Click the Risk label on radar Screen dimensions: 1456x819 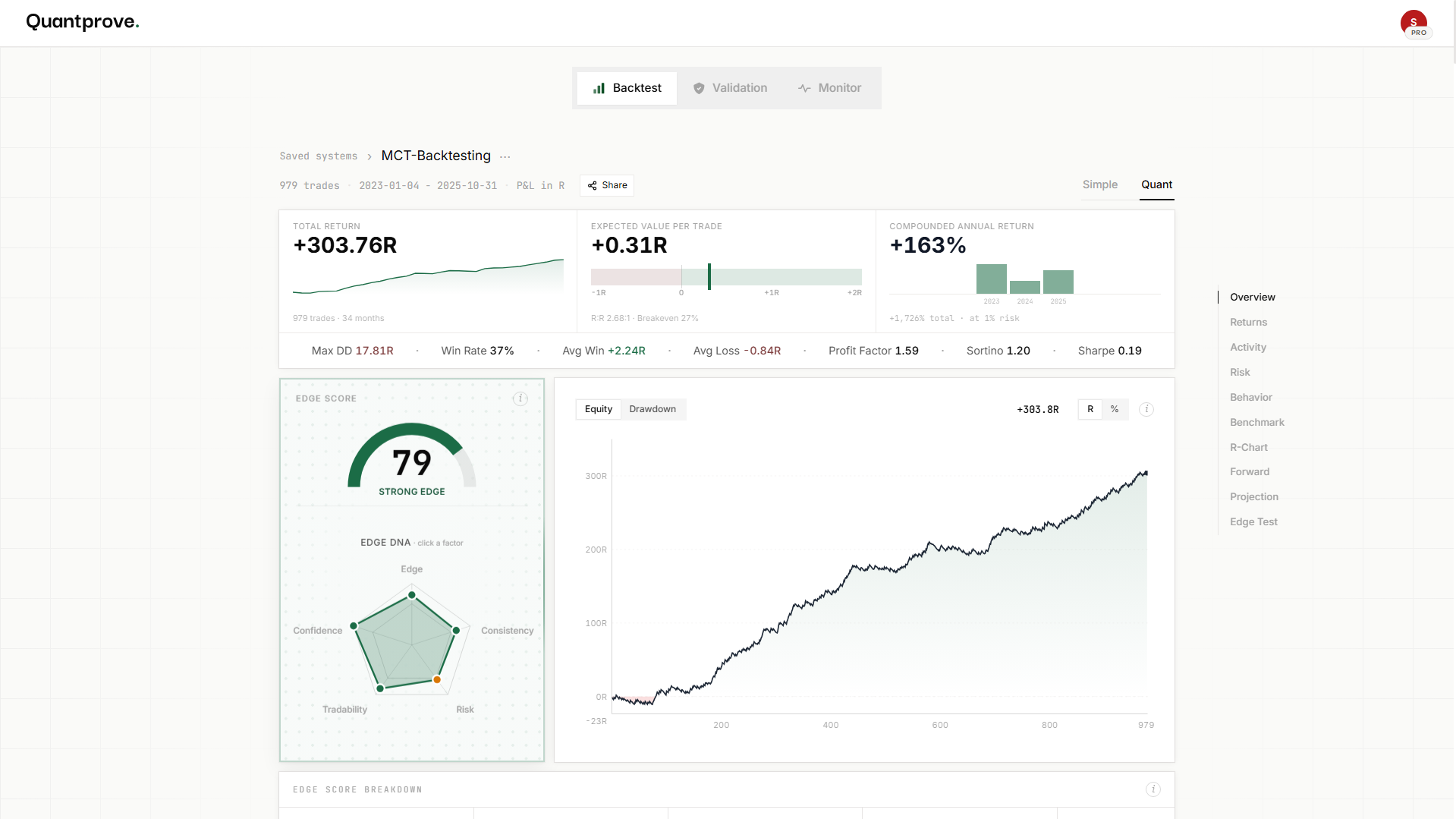[x=465, y=710]
